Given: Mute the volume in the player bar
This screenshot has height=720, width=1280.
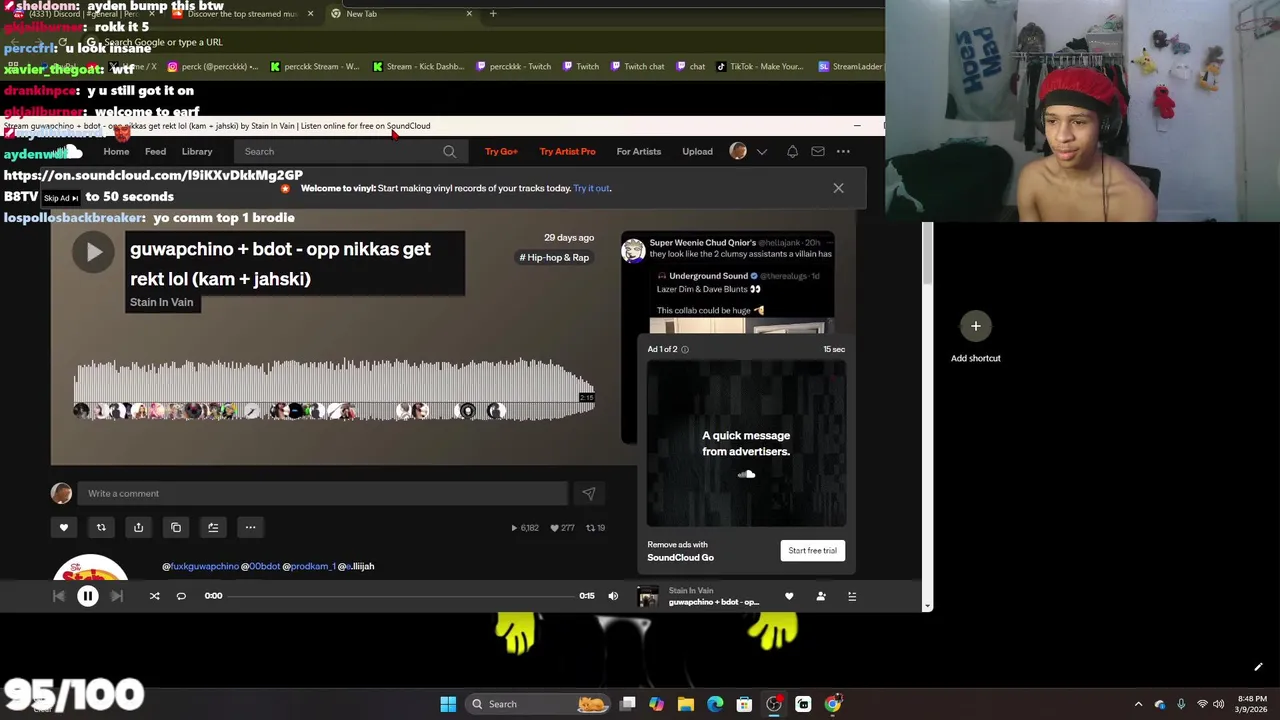Looking at the screenshot, I should (x=613, y=596).
